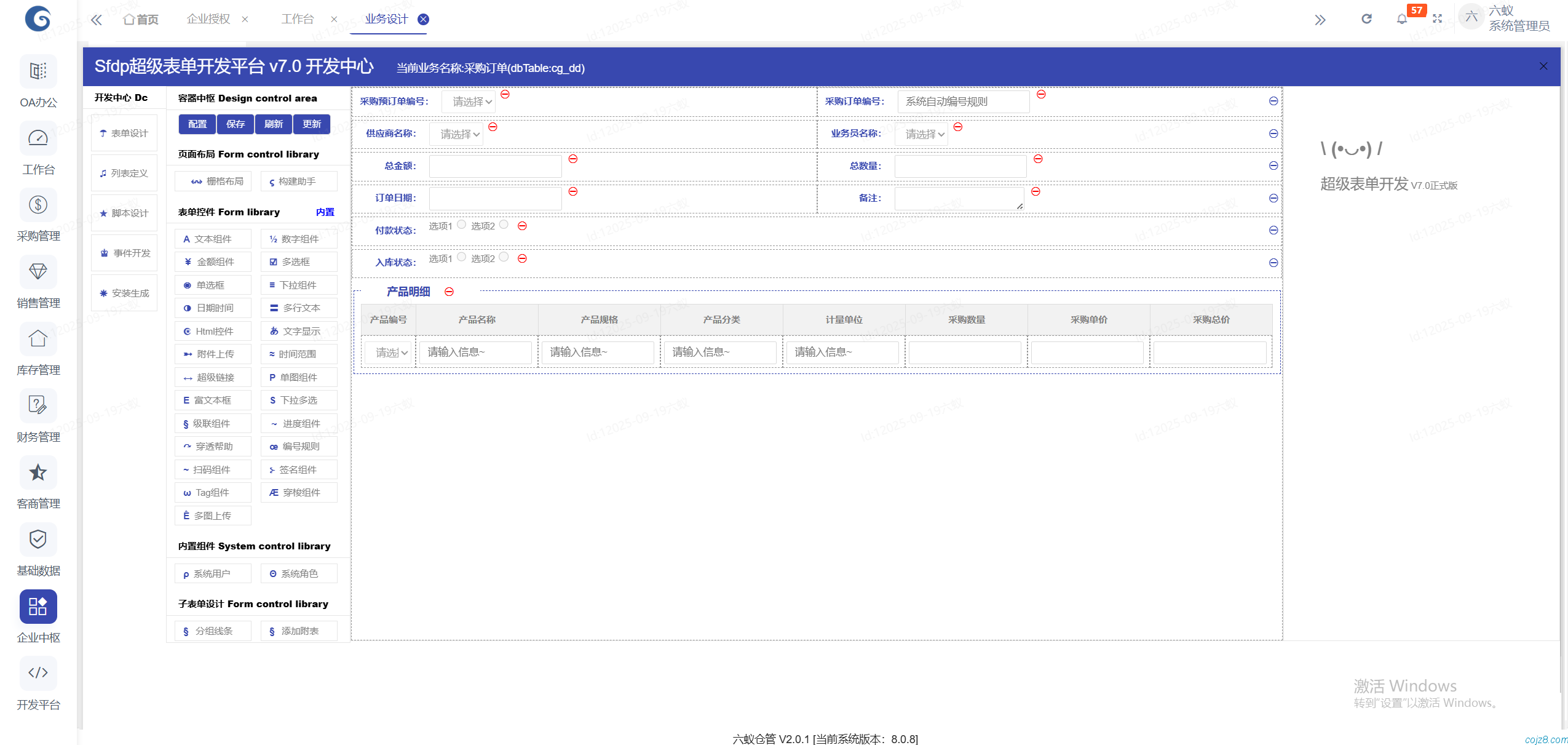Remove the 产品明细 section via red minus
The width and height of the screenshot is (1568, 745).
(449, 292)
